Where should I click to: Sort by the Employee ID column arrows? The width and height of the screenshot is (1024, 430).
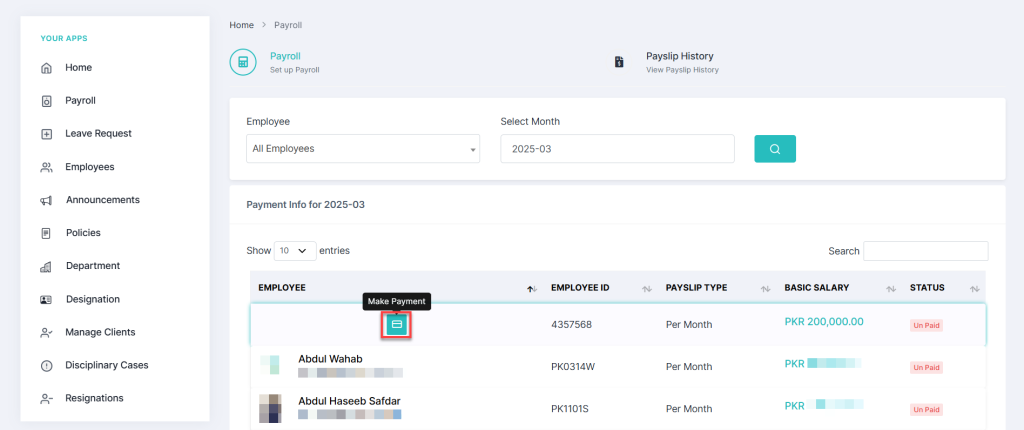tap(647, 289)
